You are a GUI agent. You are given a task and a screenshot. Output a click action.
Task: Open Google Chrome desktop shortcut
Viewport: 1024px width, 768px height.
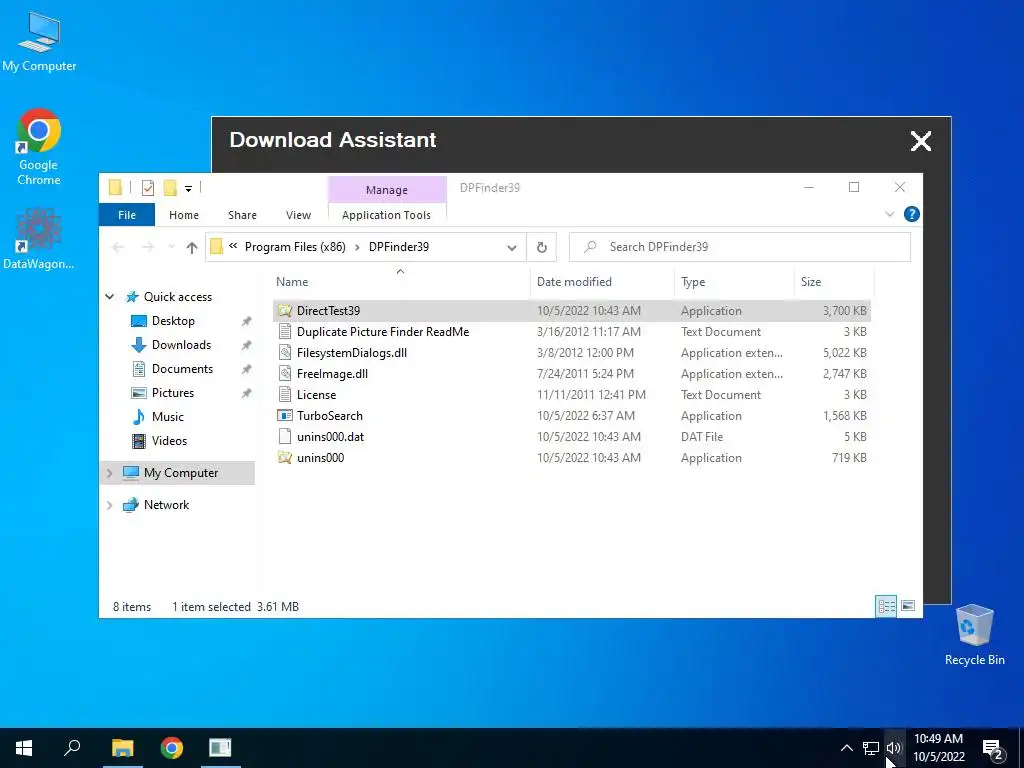tap(39, 147)
